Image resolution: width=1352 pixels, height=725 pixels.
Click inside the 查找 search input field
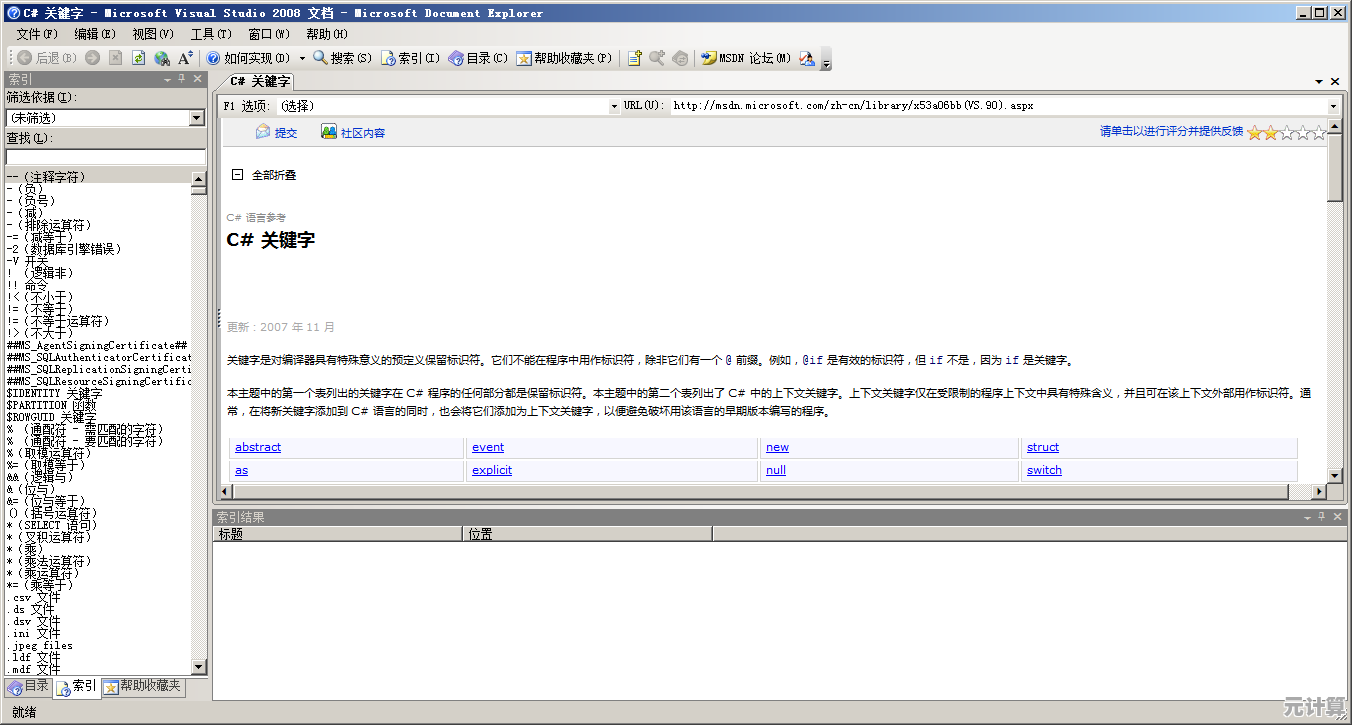105,157
